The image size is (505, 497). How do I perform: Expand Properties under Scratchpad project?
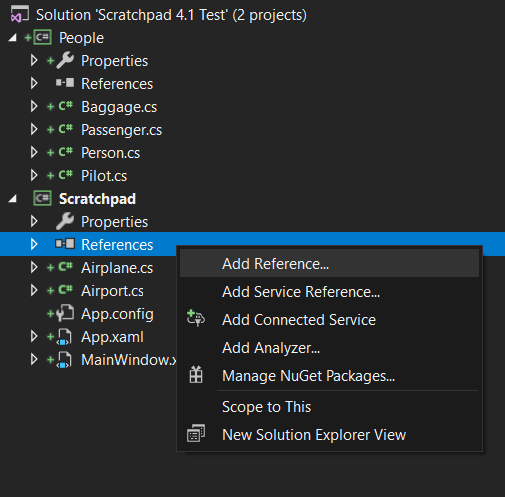(34, 221)
